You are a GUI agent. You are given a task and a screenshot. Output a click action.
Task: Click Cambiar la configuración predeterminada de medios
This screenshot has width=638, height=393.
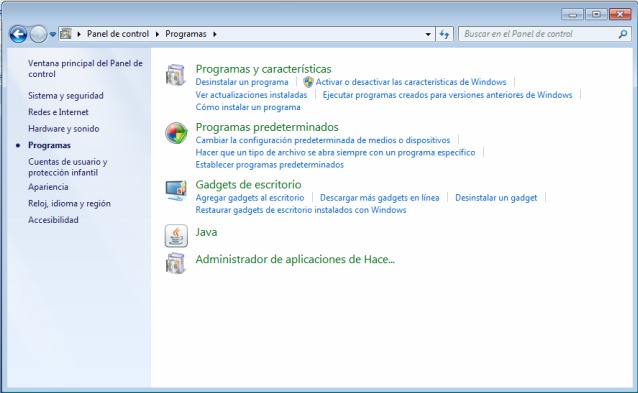323,140
